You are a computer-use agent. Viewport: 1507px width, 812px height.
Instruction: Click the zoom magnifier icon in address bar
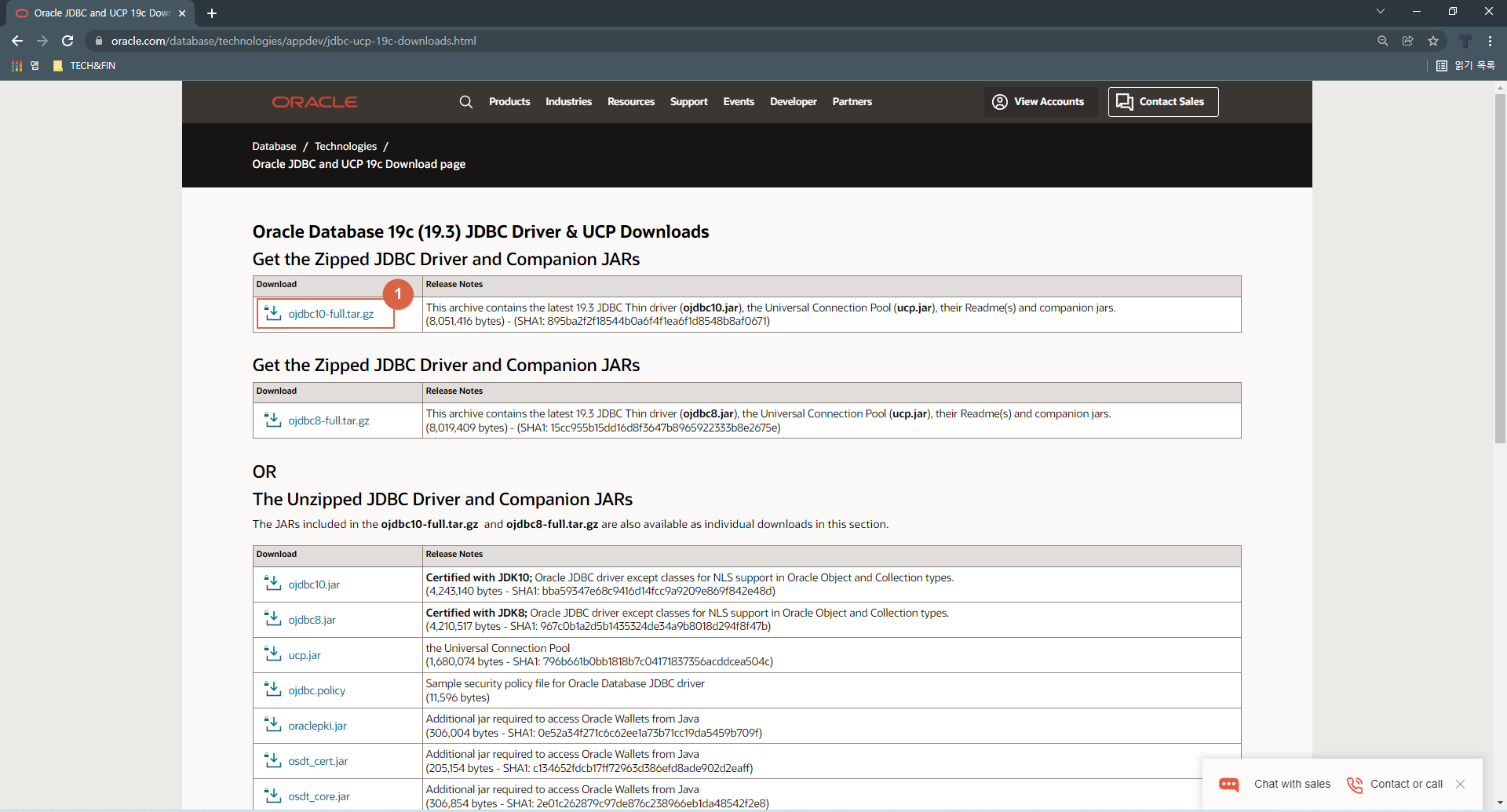[x=1383, y=41]
